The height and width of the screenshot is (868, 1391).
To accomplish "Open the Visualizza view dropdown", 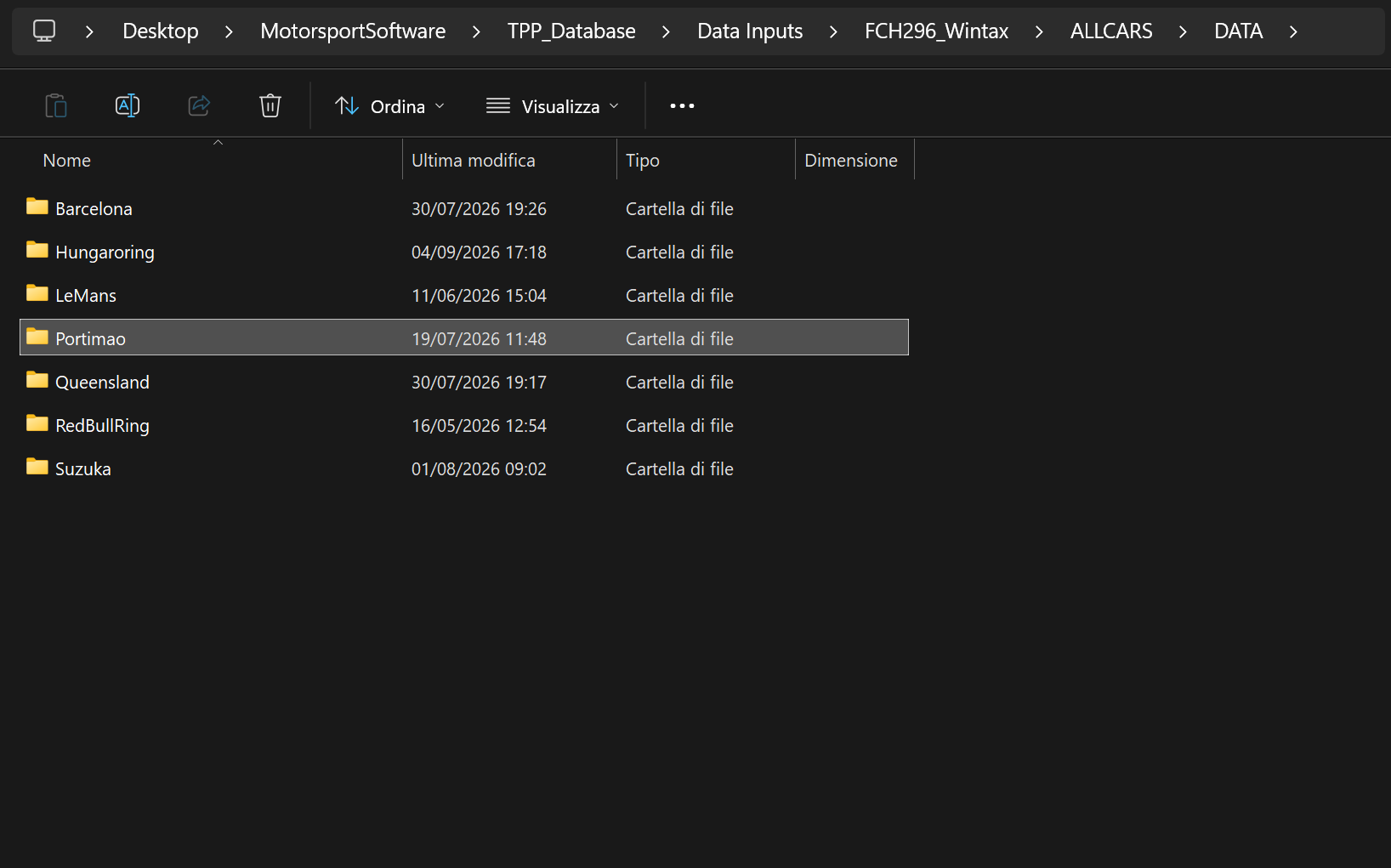I will [553, 106].
